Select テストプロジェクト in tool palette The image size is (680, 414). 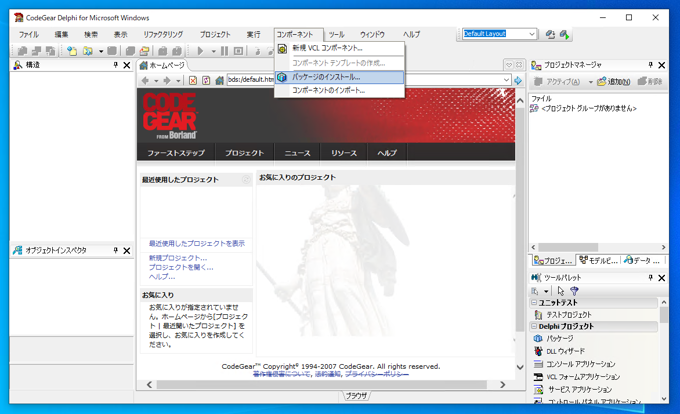click(562, 315)
